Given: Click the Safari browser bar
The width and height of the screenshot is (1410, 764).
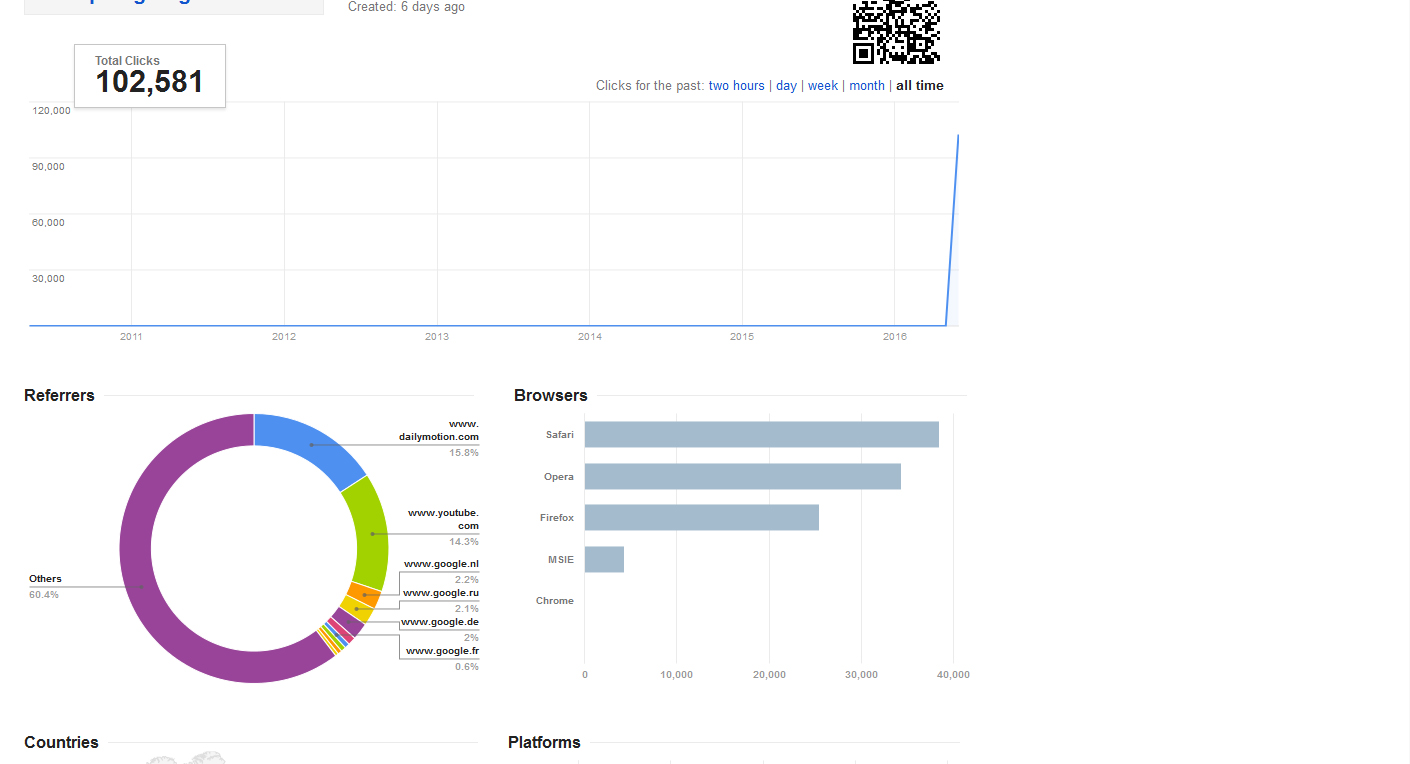Looking at the screenshot, I should click(x=761, y=435).
